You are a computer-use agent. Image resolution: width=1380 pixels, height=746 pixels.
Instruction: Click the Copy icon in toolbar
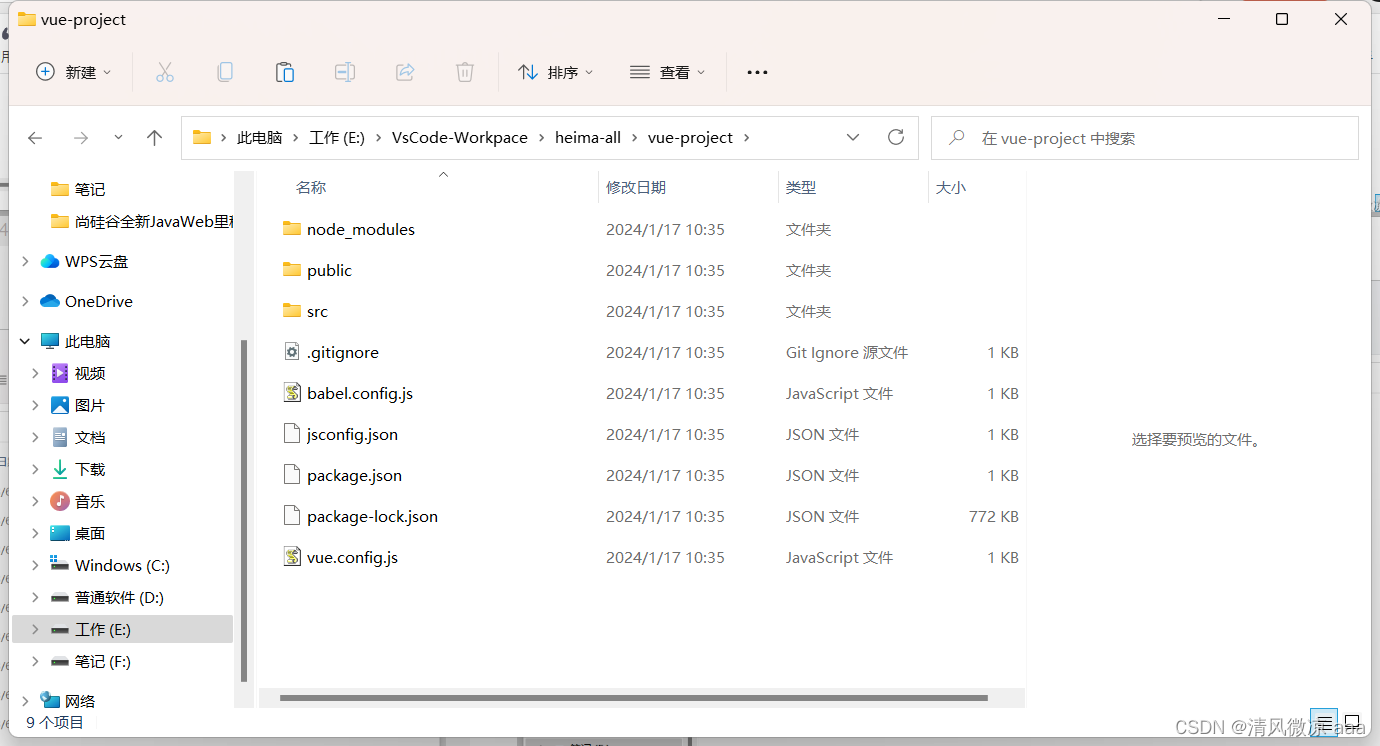point(225,72)
